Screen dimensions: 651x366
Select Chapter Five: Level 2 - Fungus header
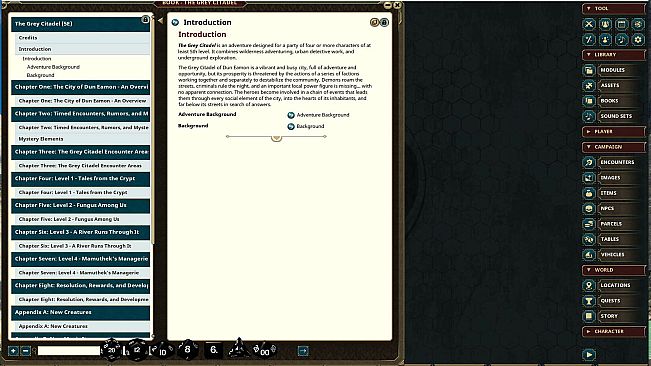81,205
